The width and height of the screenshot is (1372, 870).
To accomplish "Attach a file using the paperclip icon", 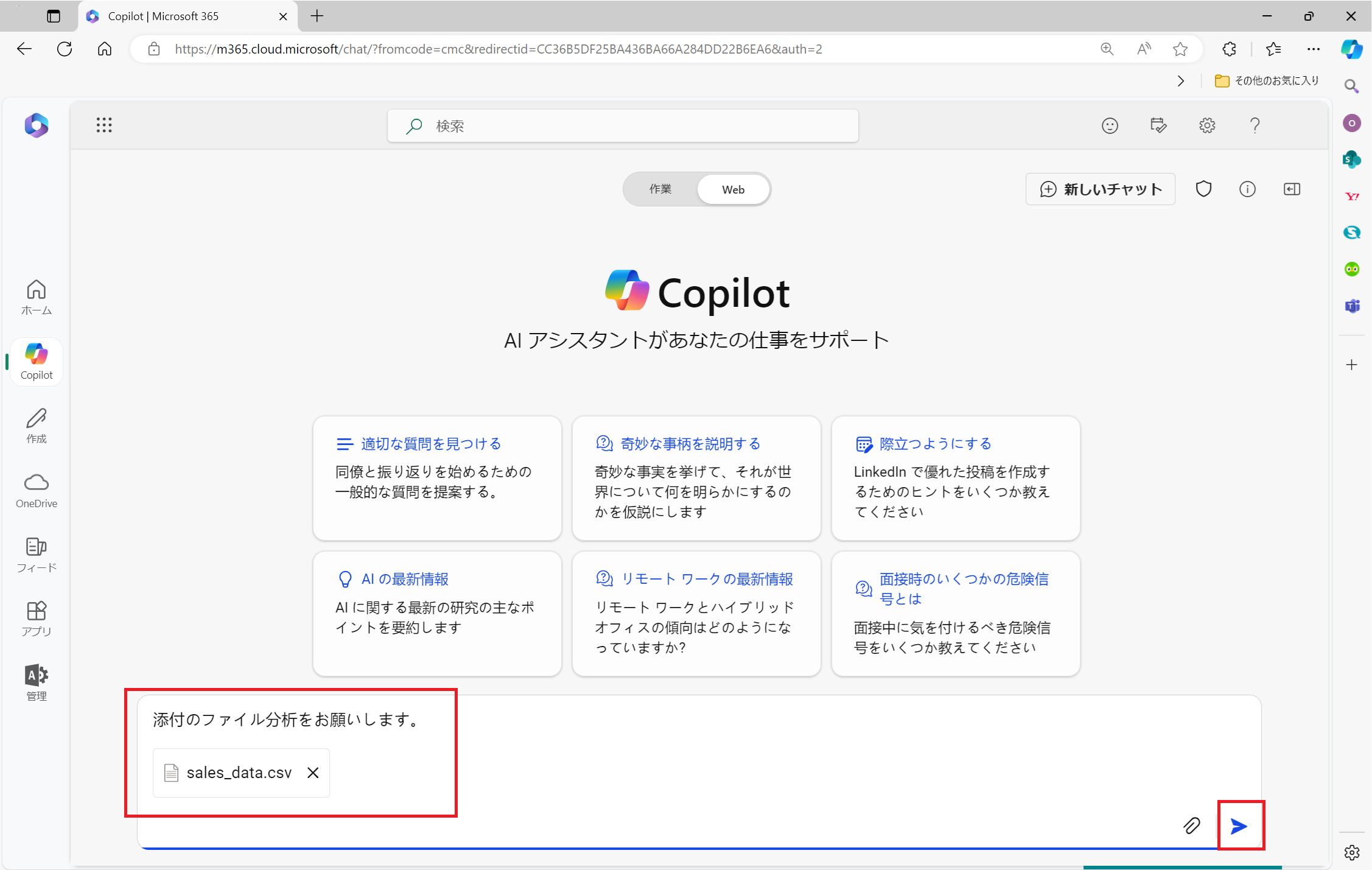I will click(1192, 826).
